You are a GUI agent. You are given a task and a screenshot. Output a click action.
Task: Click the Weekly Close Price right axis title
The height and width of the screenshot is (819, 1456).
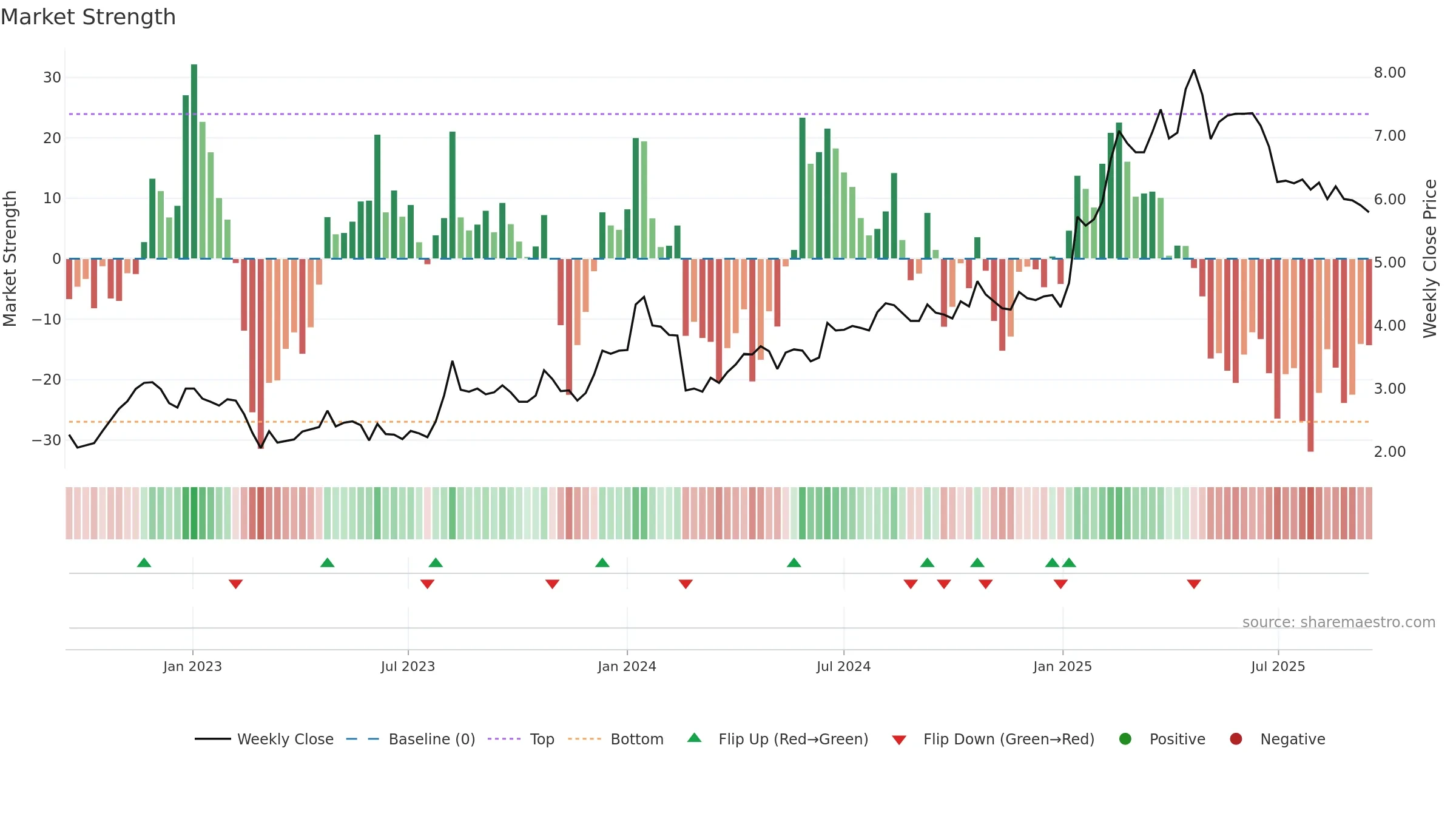[1430, 258]
